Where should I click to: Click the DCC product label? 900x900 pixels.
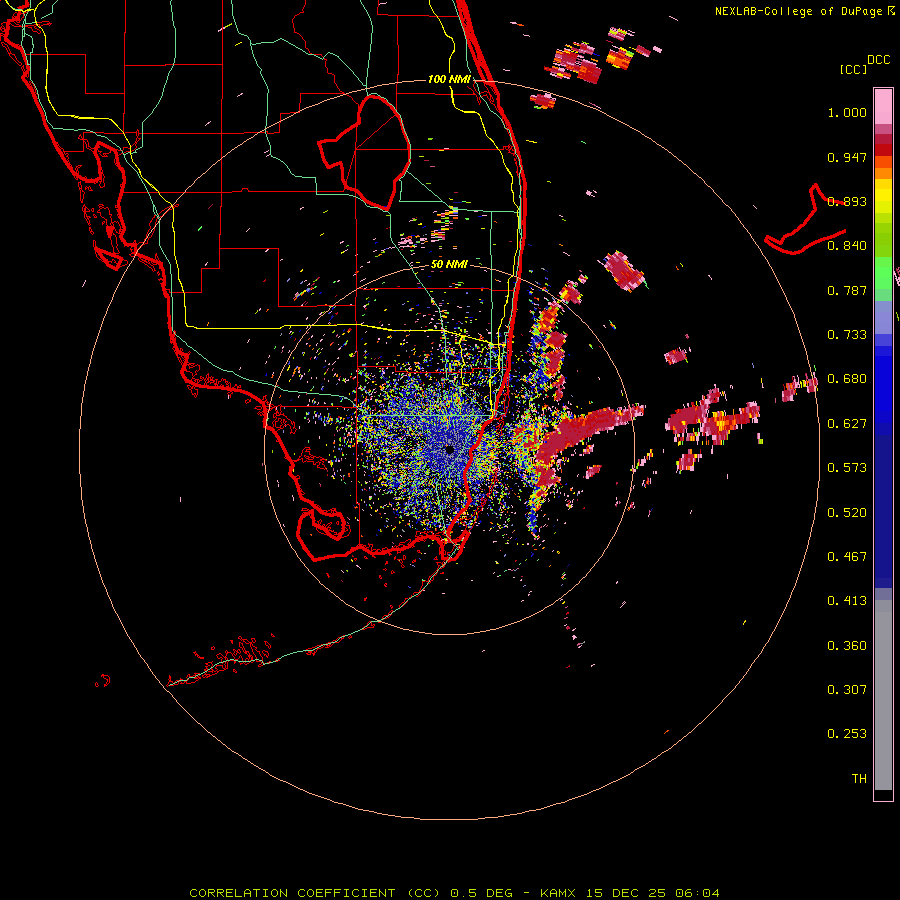878,60
